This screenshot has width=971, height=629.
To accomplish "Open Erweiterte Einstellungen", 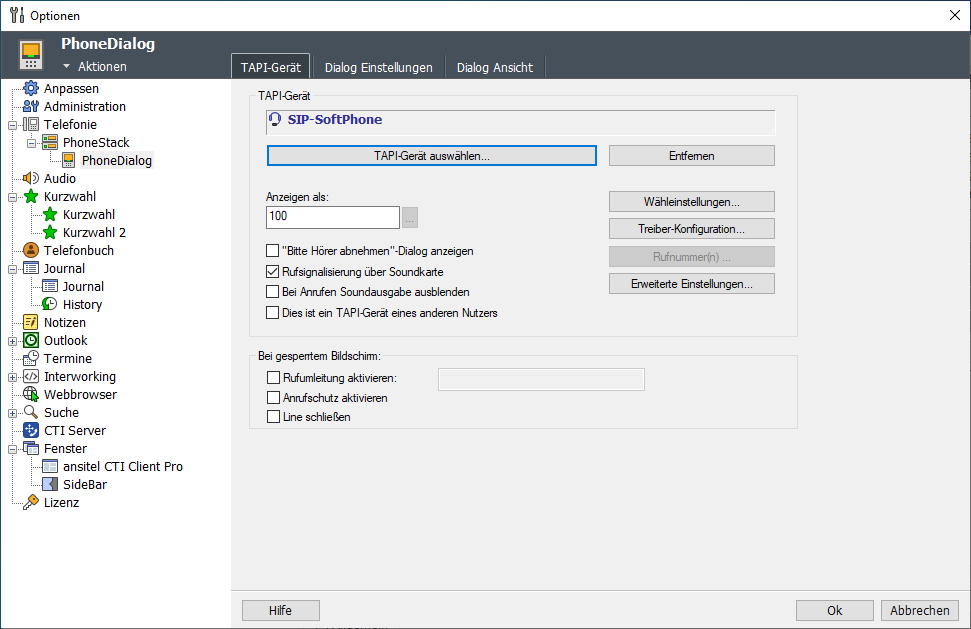I will (690, 283).
